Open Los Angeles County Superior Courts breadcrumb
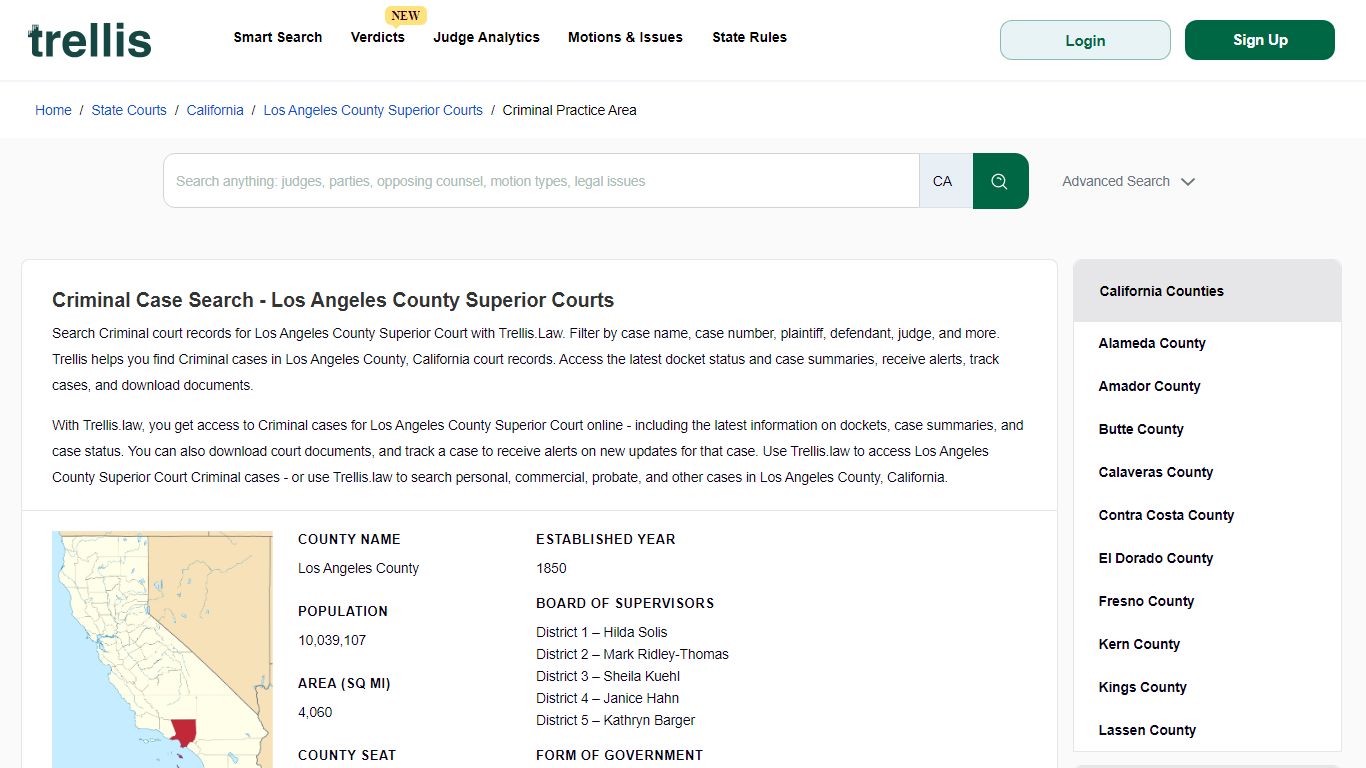 tap(373, 110)
